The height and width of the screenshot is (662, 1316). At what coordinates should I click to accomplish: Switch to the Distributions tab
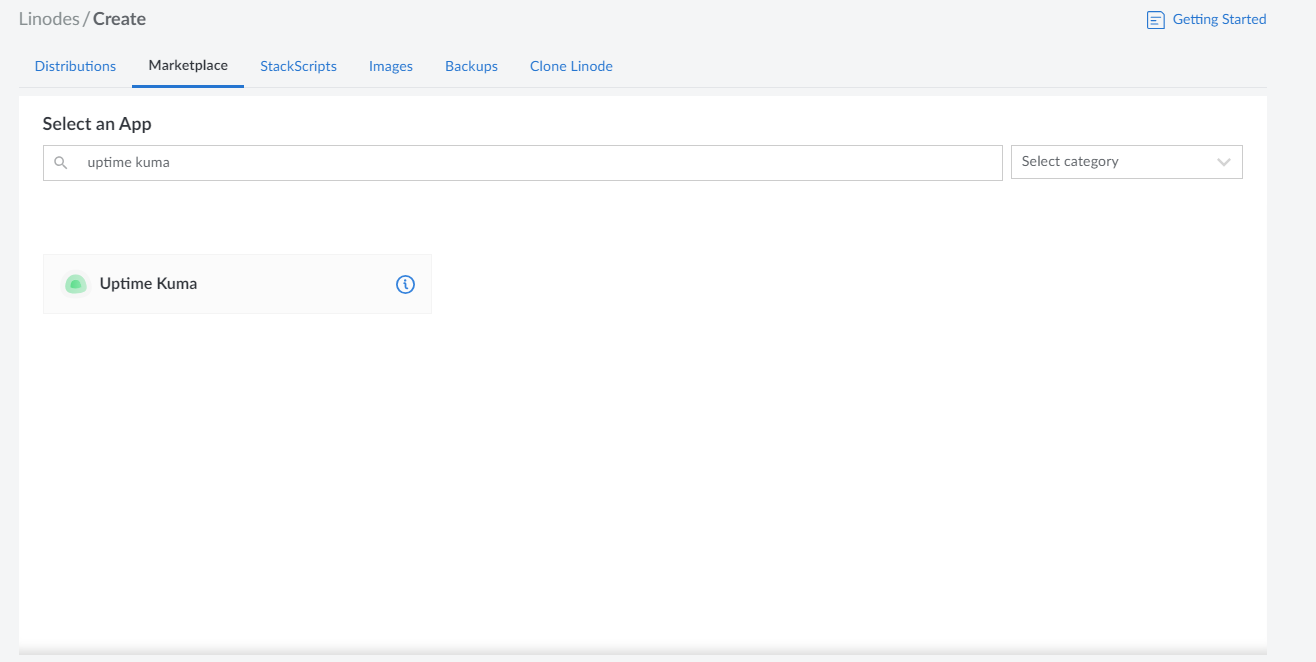tap(75, 66)
